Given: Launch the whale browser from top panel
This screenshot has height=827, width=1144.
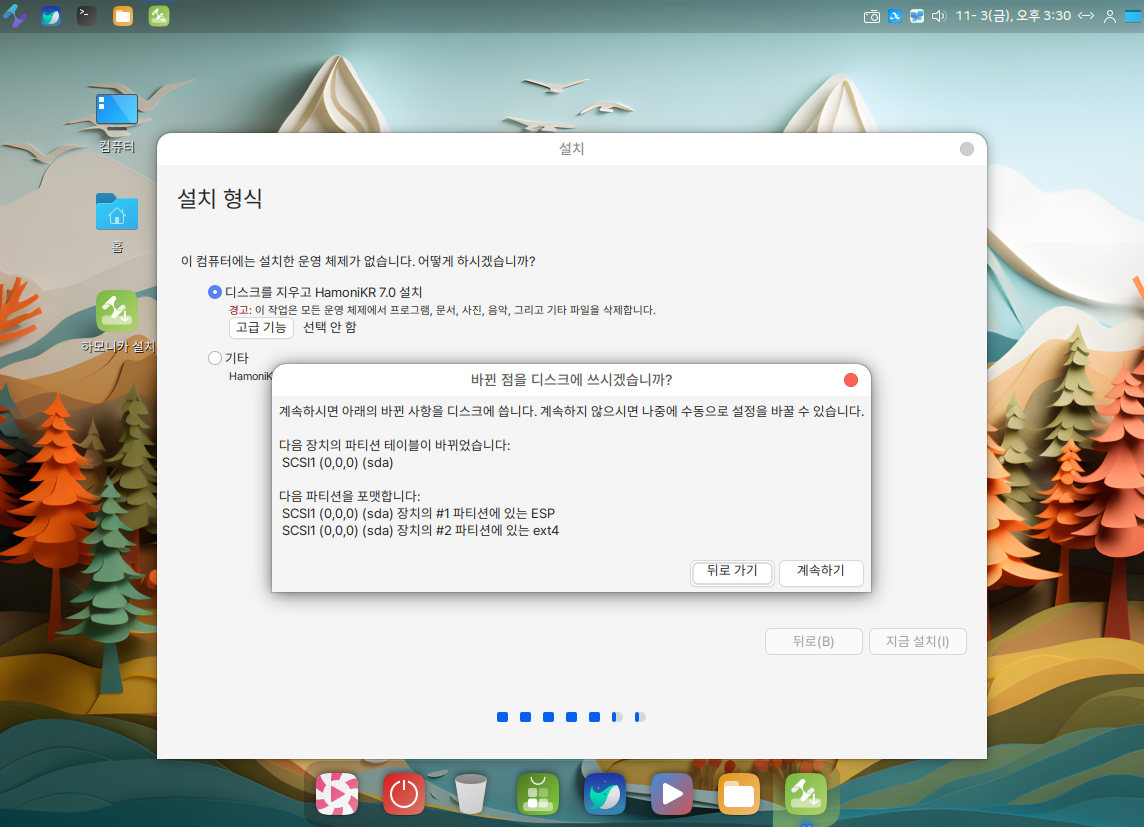Looking at the screenshot, I should pos(50,15).
